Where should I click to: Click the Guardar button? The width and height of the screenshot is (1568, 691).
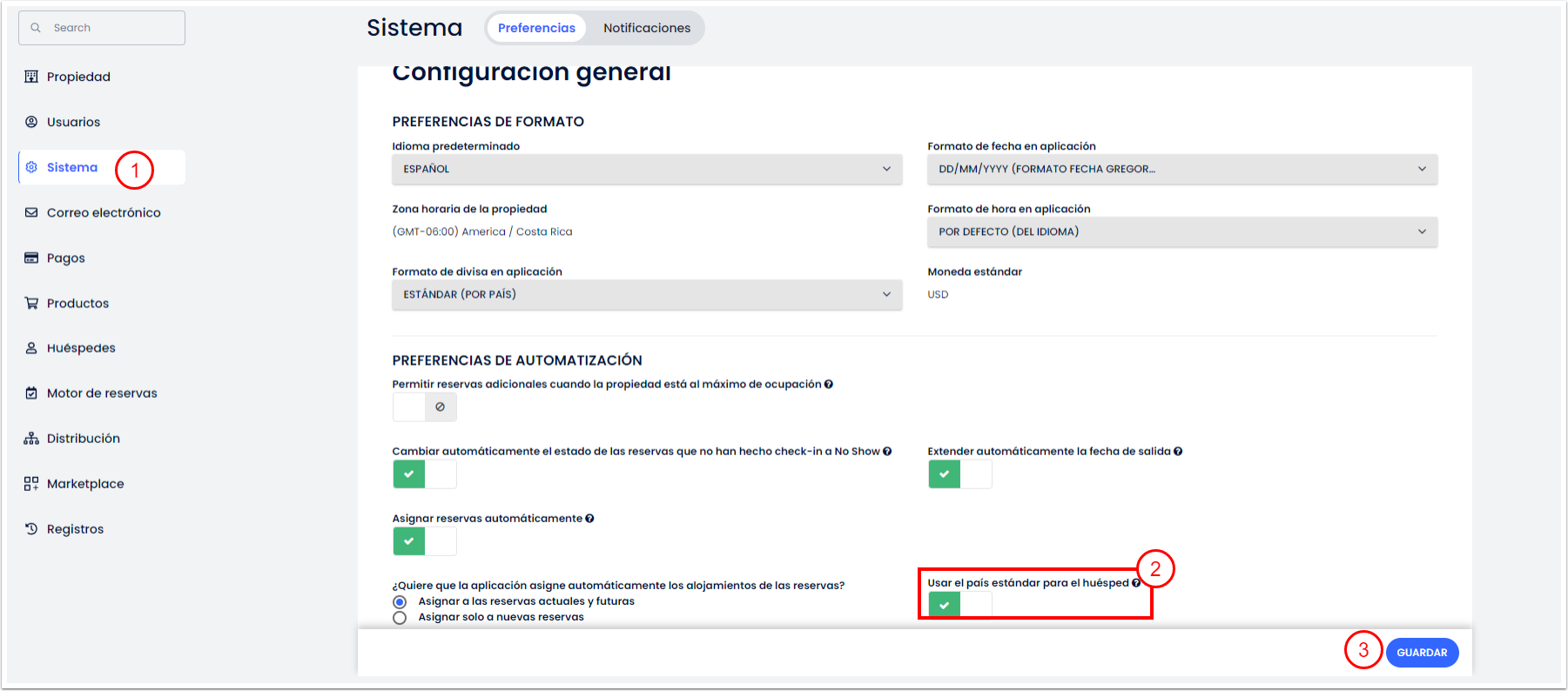click(x=1421, y=653)
